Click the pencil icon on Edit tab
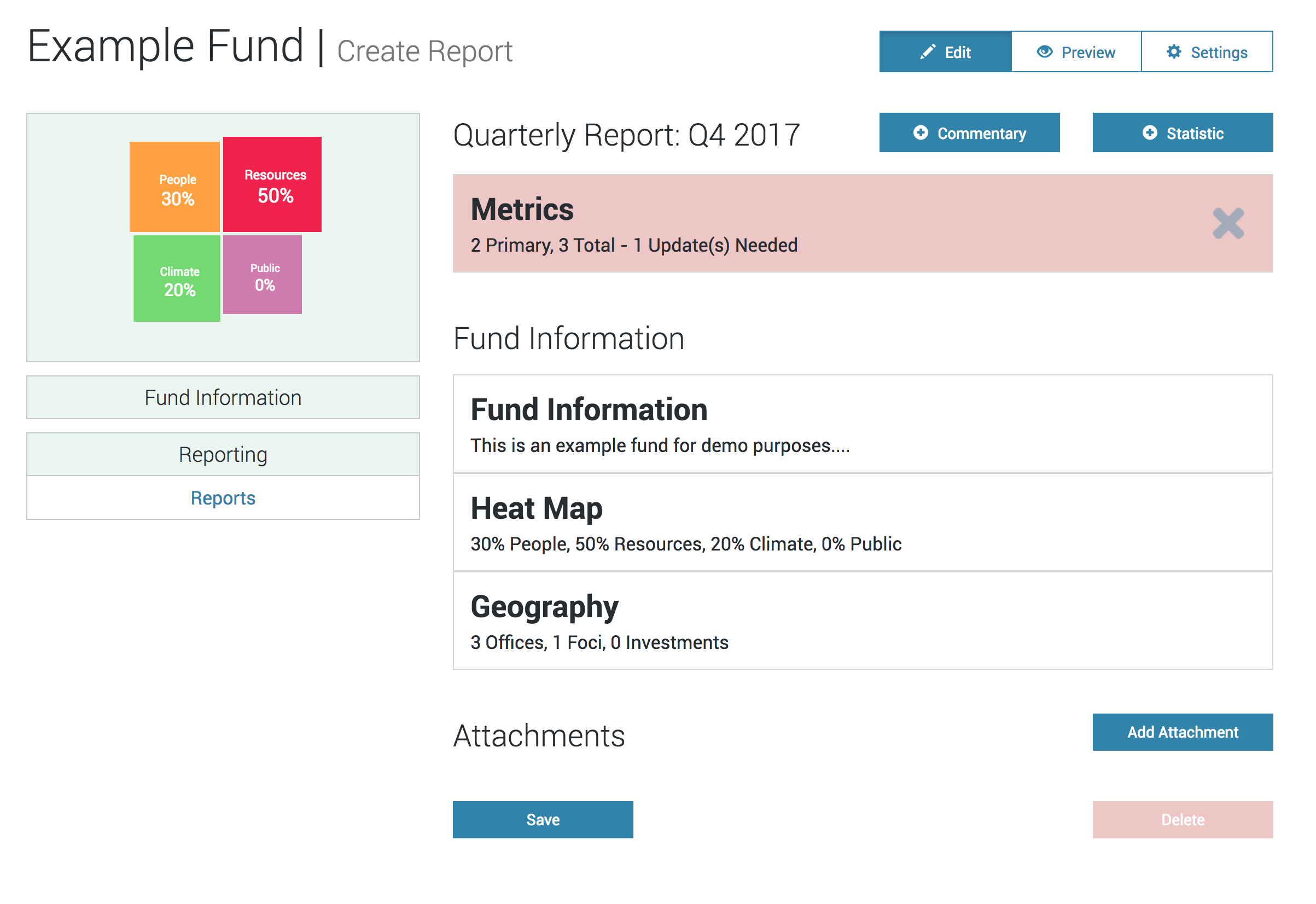The image size is (1316, 904). point(928,52)
